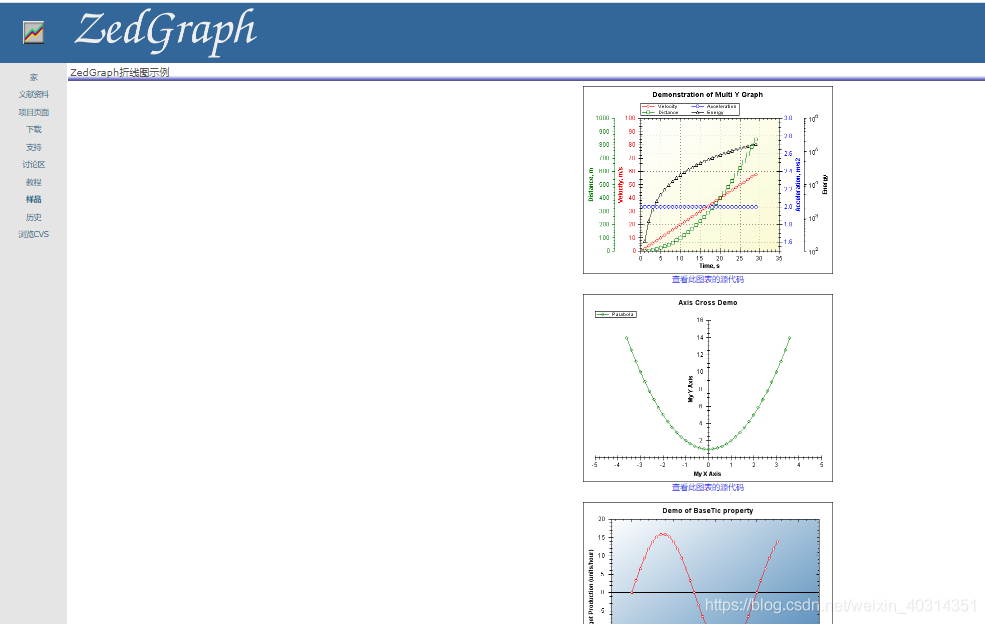This screenshot has width=985, height=624.
Task: View source code link under Multi Y Graph
Action: [707, 280]
